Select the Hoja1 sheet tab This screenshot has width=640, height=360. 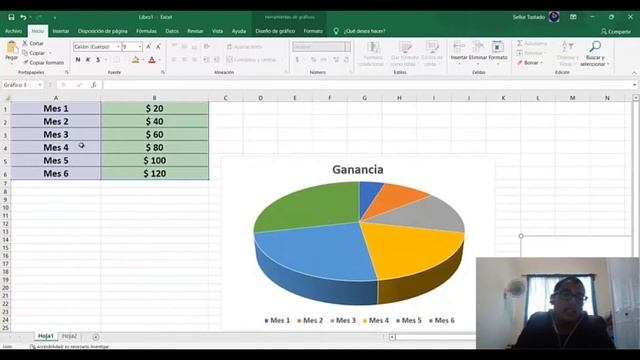46,336
